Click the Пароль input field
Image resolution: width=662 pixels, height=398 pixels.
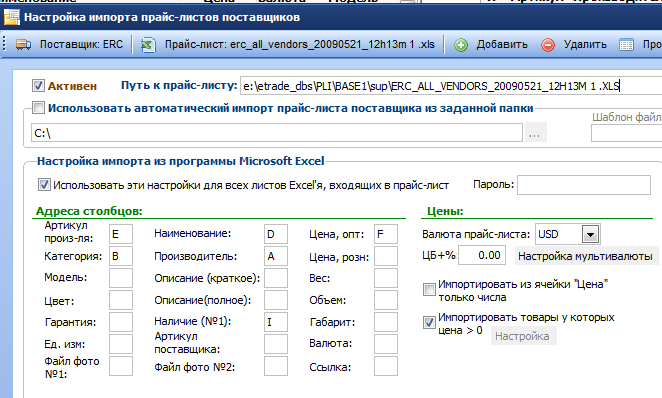584,185
